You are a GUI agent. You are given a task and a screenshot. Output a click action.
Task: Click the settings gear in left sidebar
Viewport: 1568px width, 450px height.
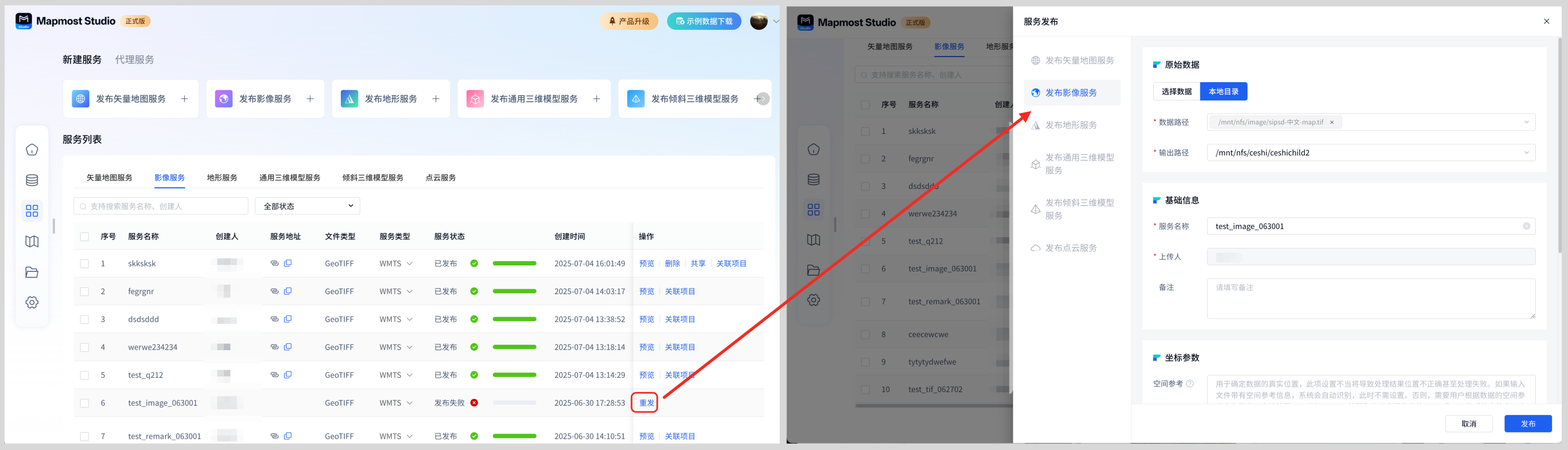click(32, 302)
